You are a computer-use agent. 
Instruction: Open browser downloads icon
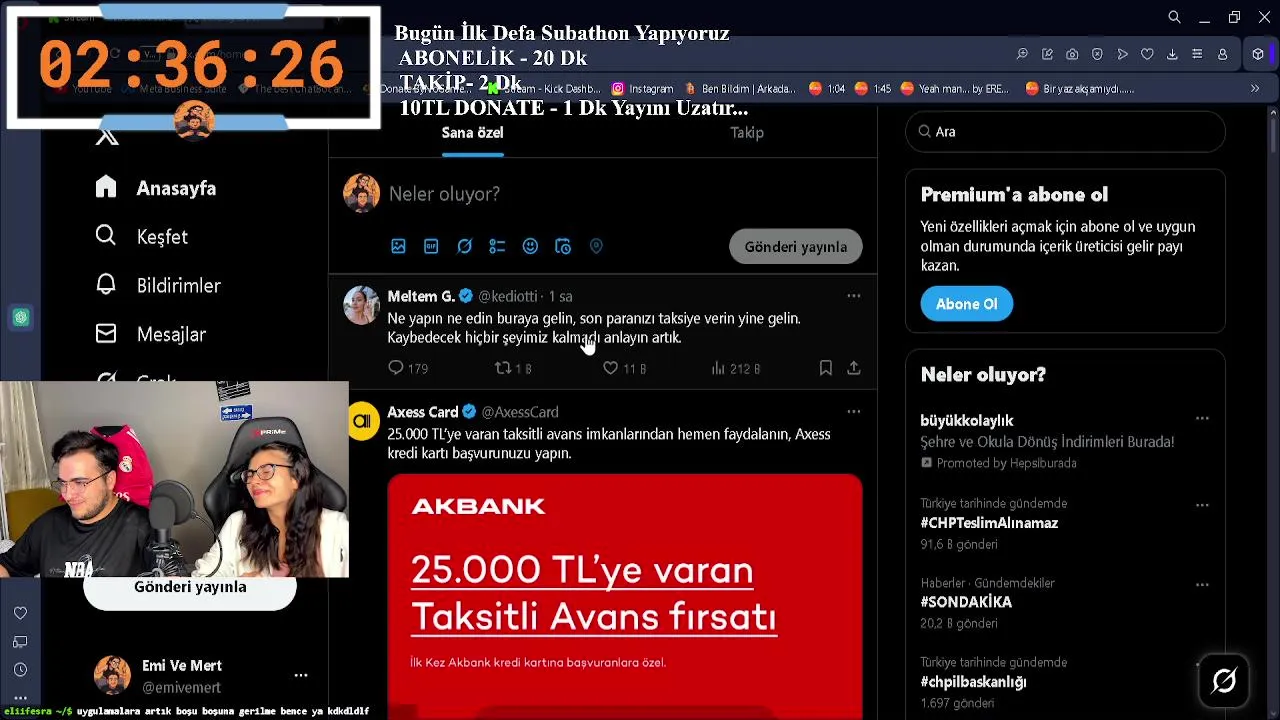point(1172,54)
